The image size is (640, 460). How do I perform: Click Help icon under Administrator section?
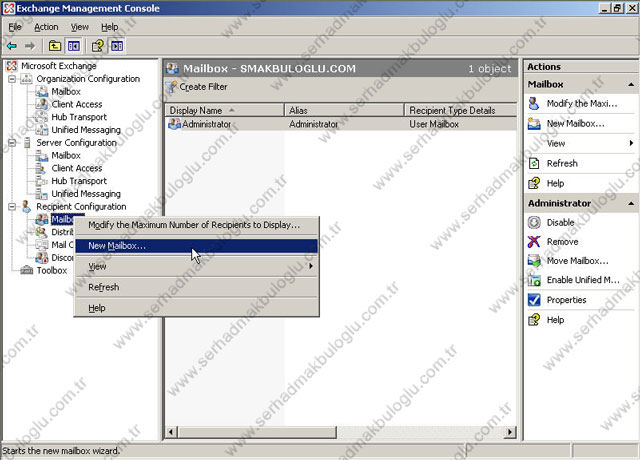click(534, 320)
